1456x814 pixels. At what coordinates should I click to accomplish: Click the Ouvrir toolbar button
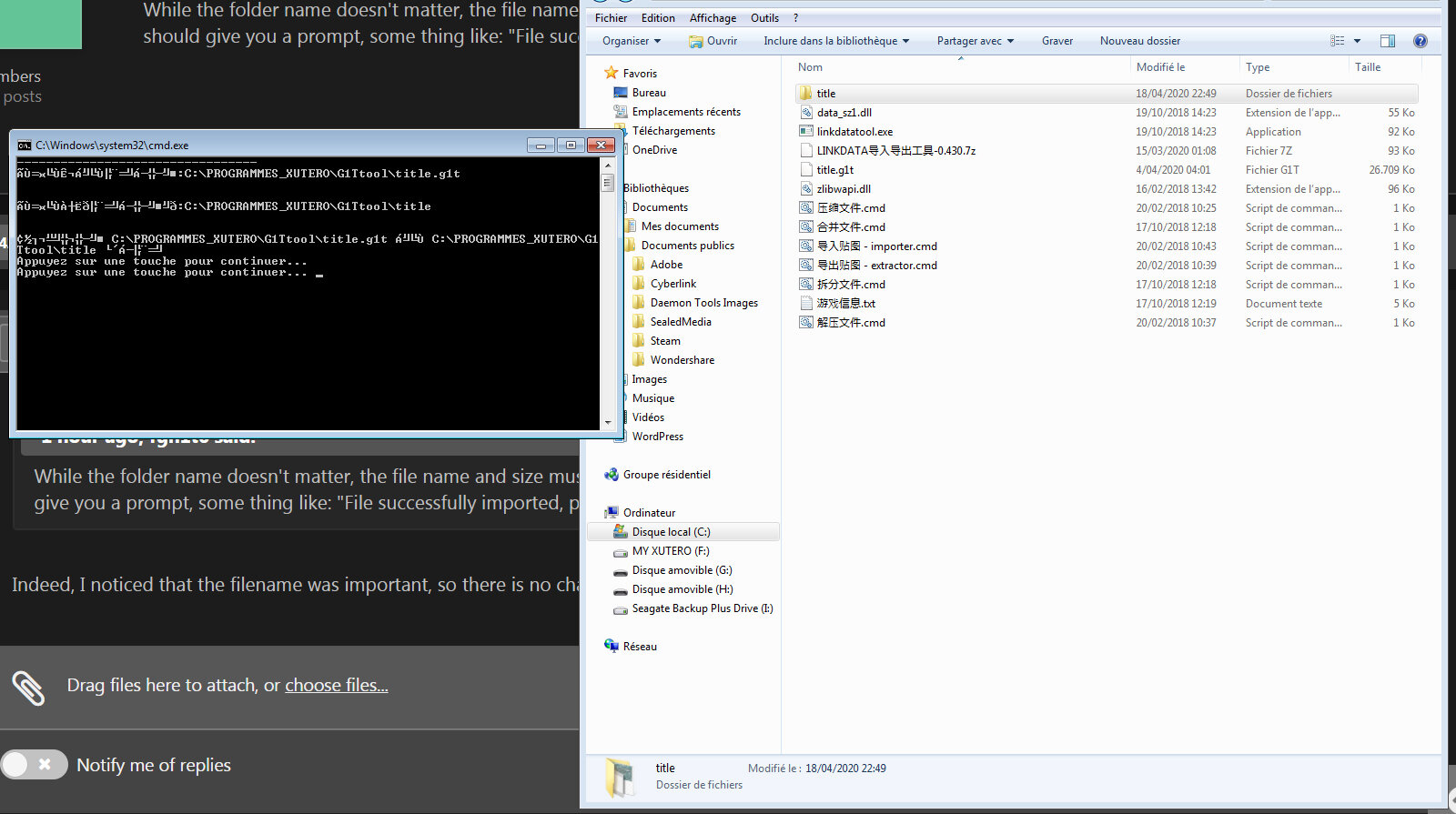[x=713, y=41]
